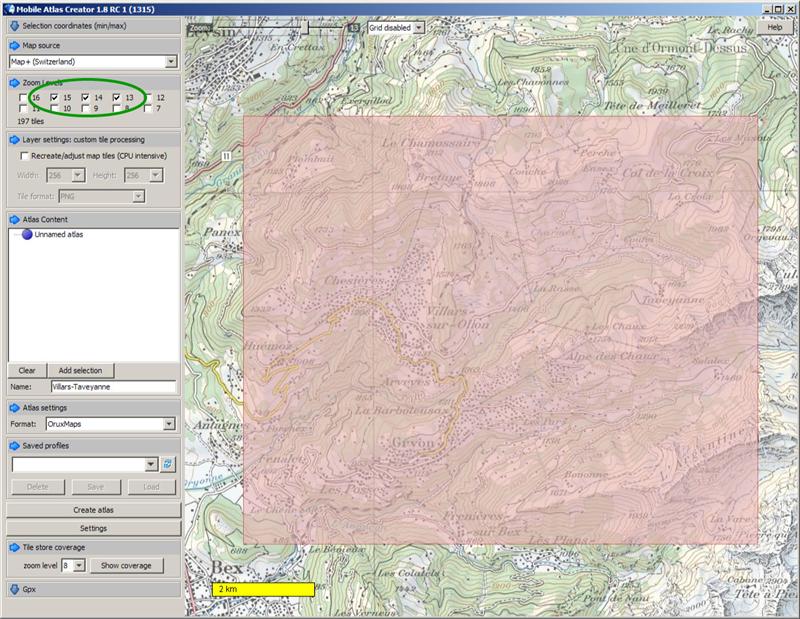Screen dimensions: 800x619
Task: Enable zoom level 12 checkbox
Action: tap(147, 97)
